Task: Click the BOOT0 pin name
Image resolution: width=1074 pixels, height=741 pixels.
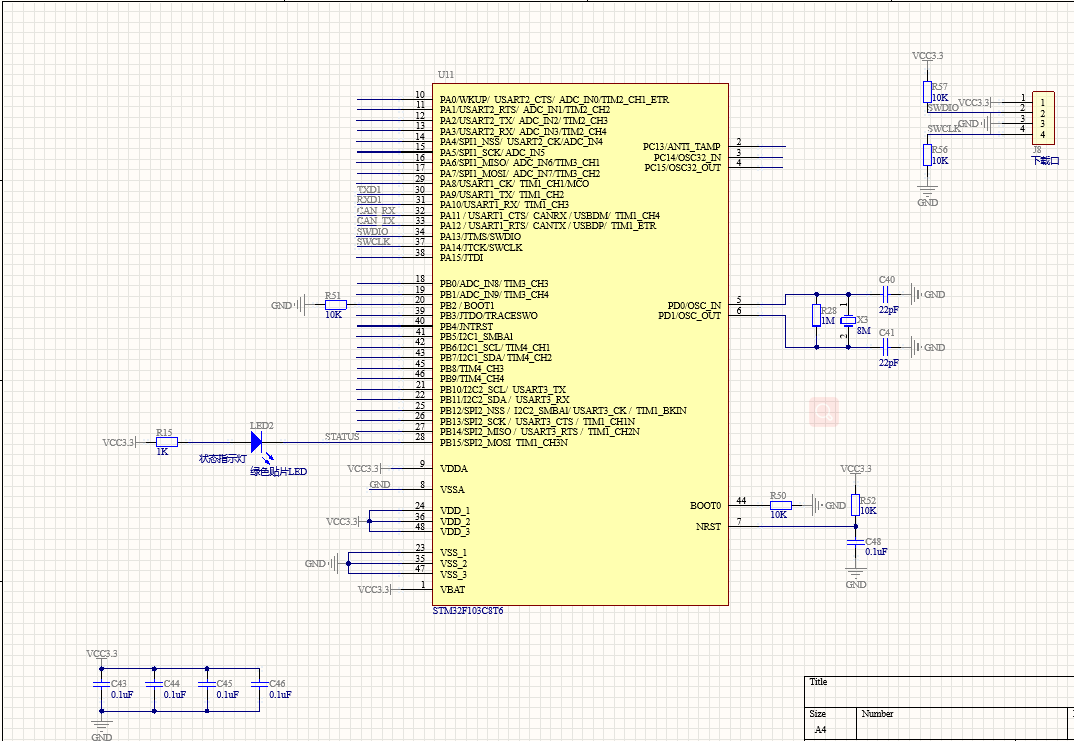Action: (x=705, y=506)
